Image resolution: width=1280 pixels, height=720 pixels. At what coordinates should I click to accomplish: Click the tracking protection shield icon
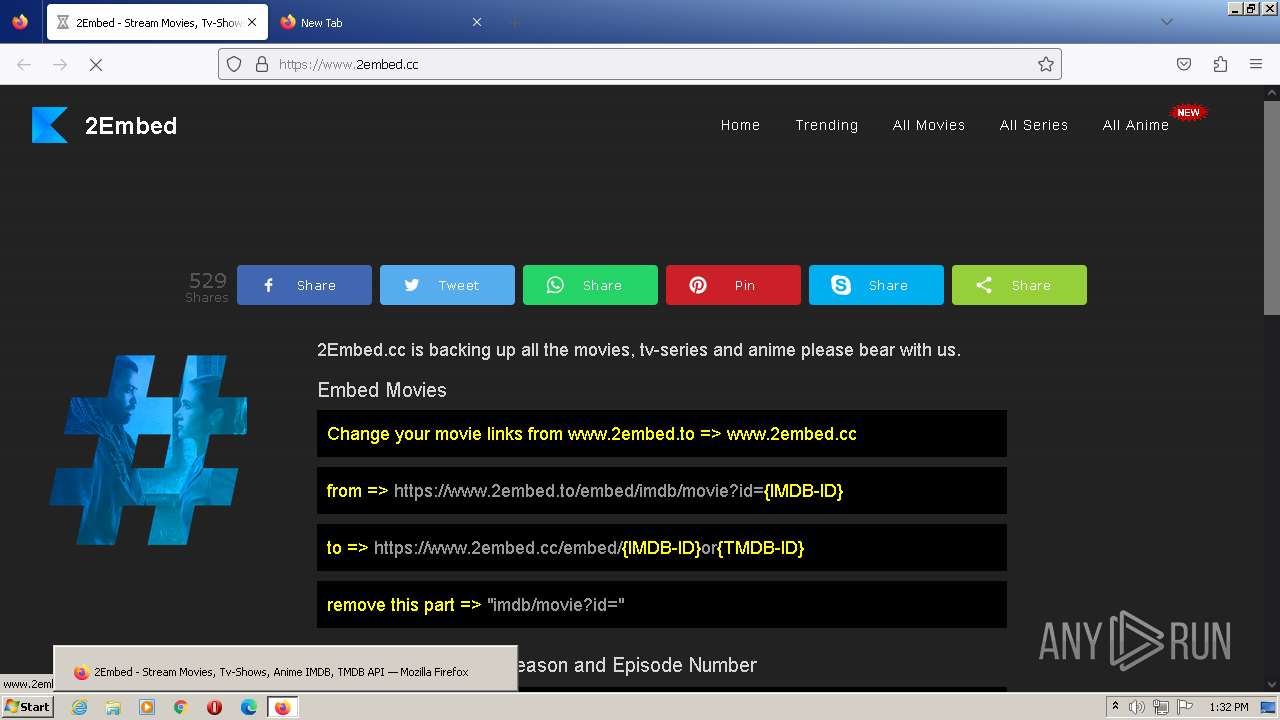tap(234, 64)
